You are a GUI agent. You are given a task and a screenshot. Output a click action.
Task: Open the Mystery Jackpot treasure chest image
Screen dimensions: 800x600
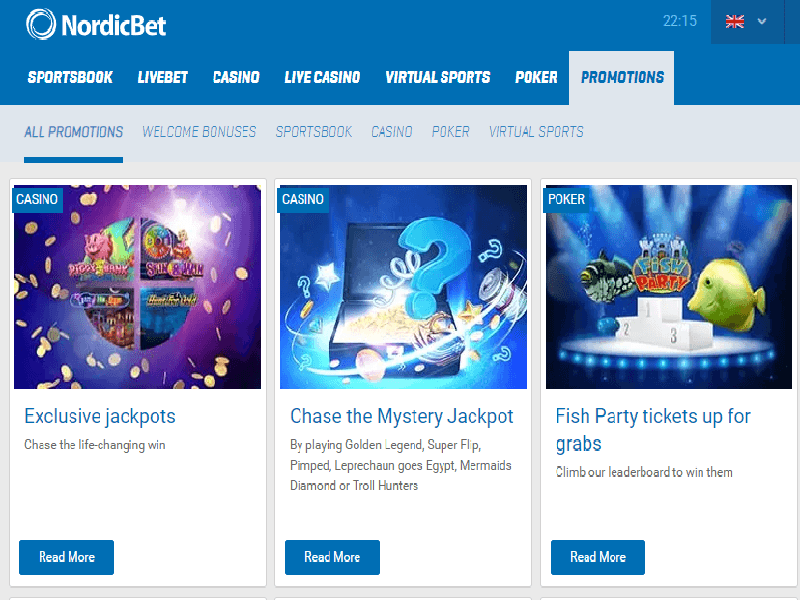[x=403, y=287]
